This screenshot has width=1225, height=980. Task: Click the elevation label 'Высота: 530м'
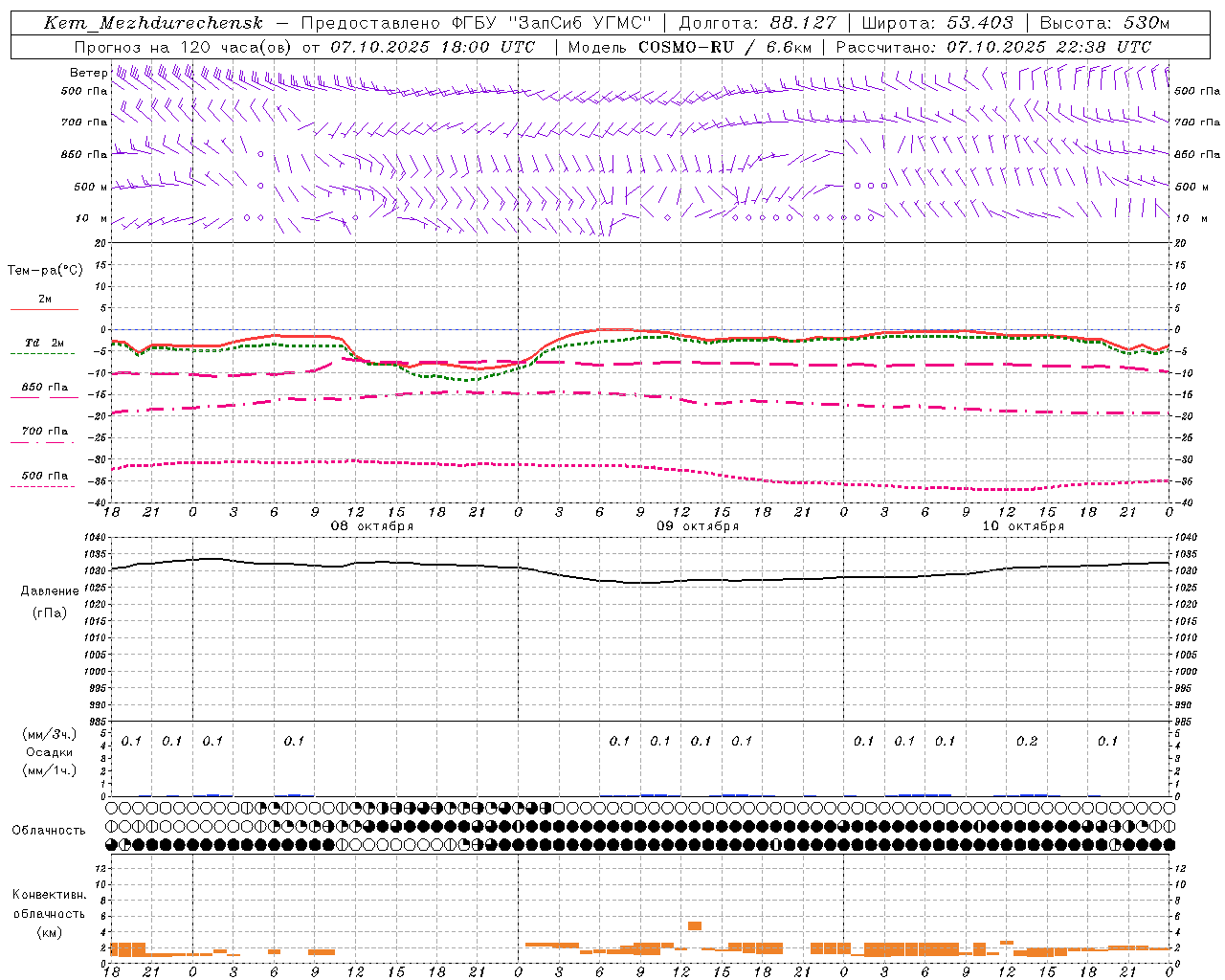click(x=1103, y=23)
